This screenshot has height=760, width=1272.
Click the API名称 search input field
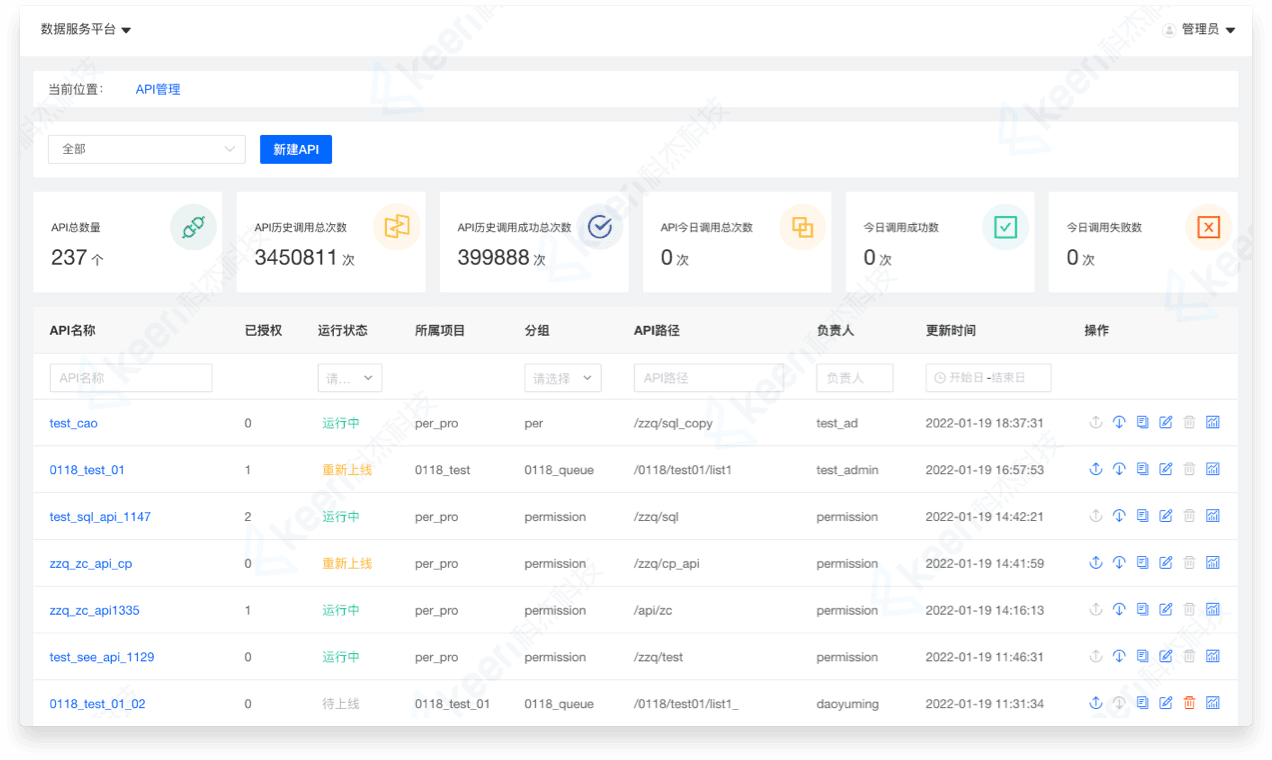pyautogui.click(x=131, y=378)
